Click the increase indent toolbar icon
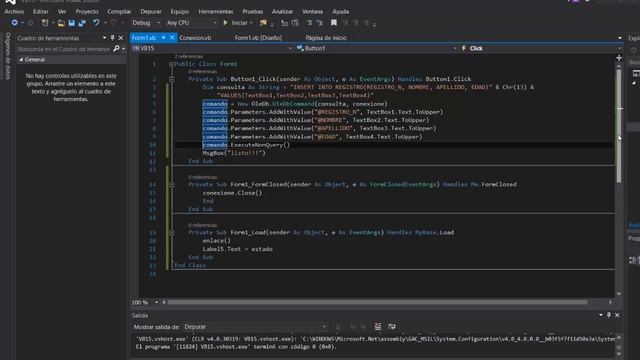 [x=320, y=23]
